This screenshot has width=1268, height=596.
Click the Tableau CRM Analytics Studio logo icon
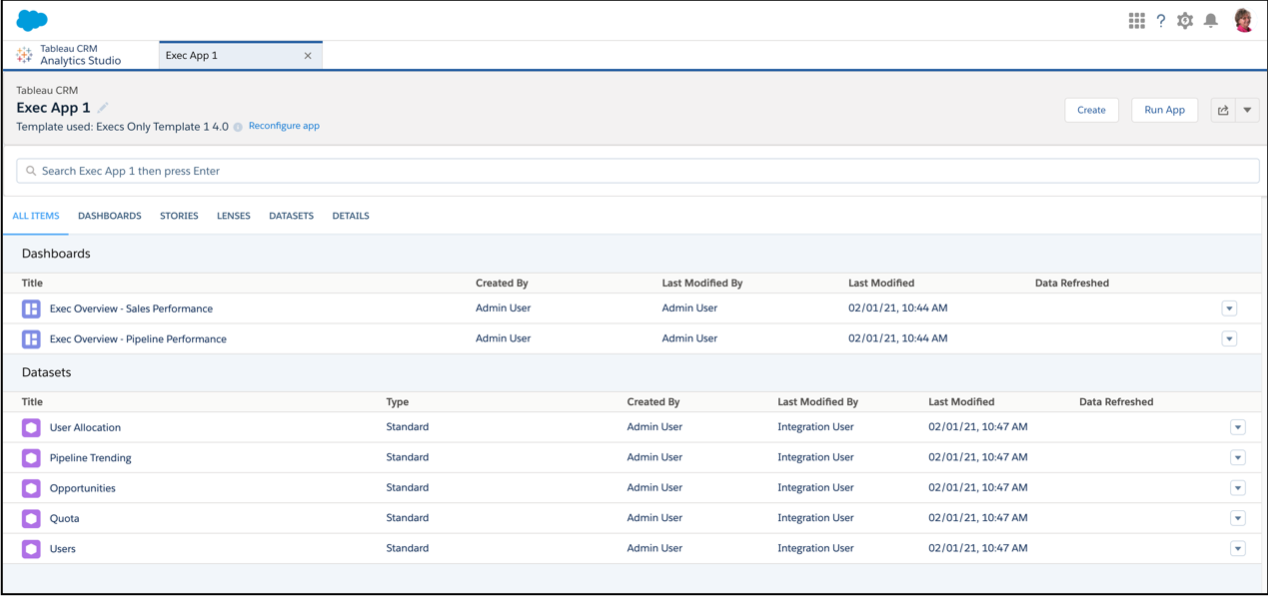pos(25,55)
